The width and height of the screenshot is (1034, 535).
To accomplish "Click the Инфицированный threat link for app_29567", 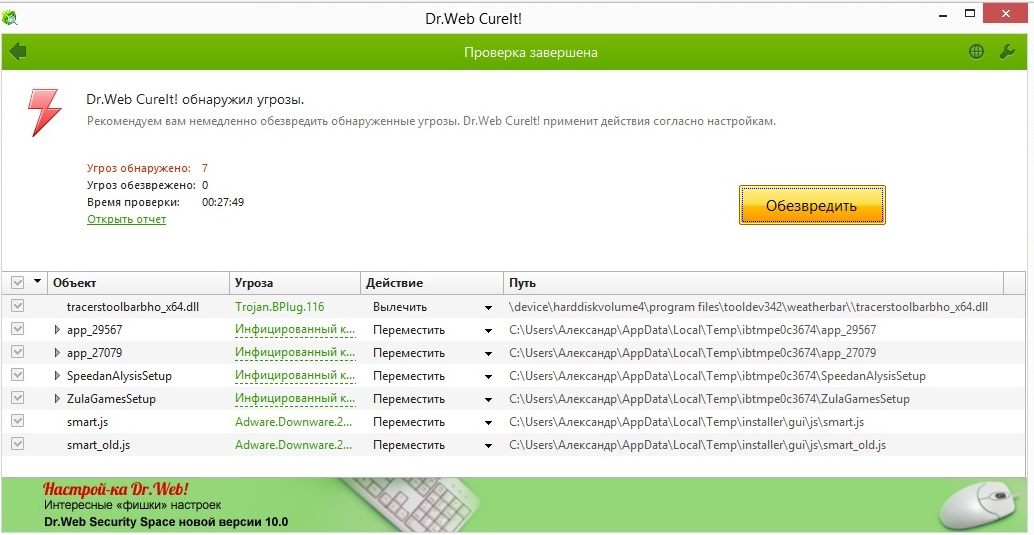I will pyautogui.click(x=295, y=330).
